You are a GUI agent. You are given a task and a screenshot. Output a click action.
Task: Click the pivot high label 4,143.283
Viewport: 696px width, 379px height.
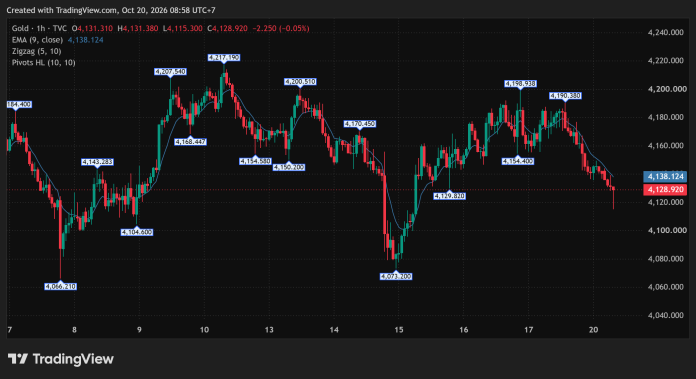pos(98,162)
